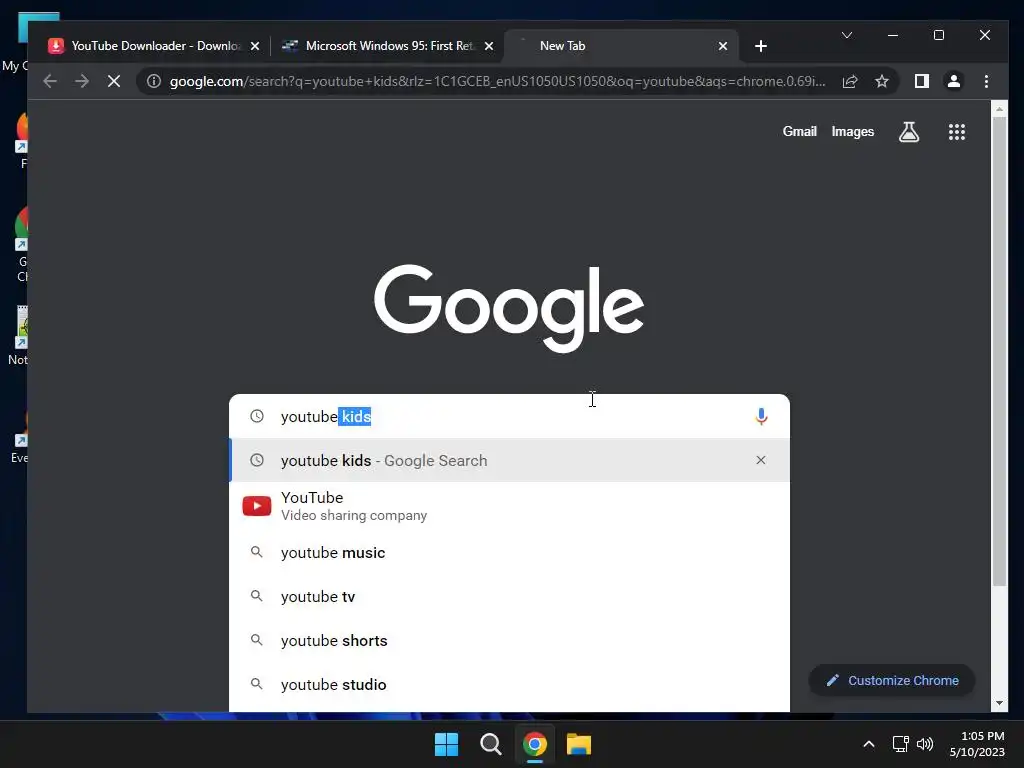This screenshot has height=768, width=1024.
Task: Open a new tab
Action: (x=761, y=46)
